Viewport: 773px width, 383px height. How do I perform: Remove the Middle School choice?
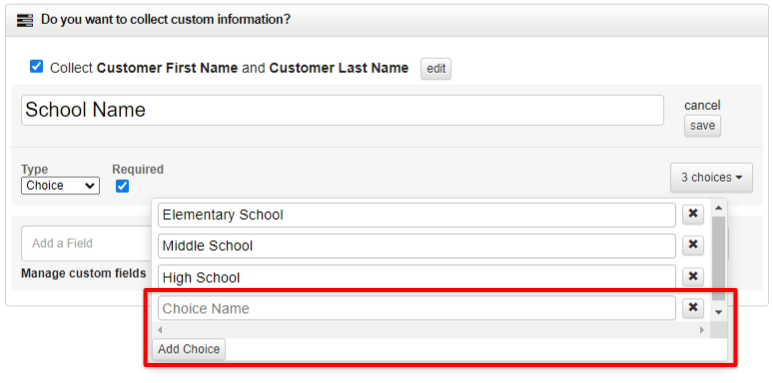[693, 245]
